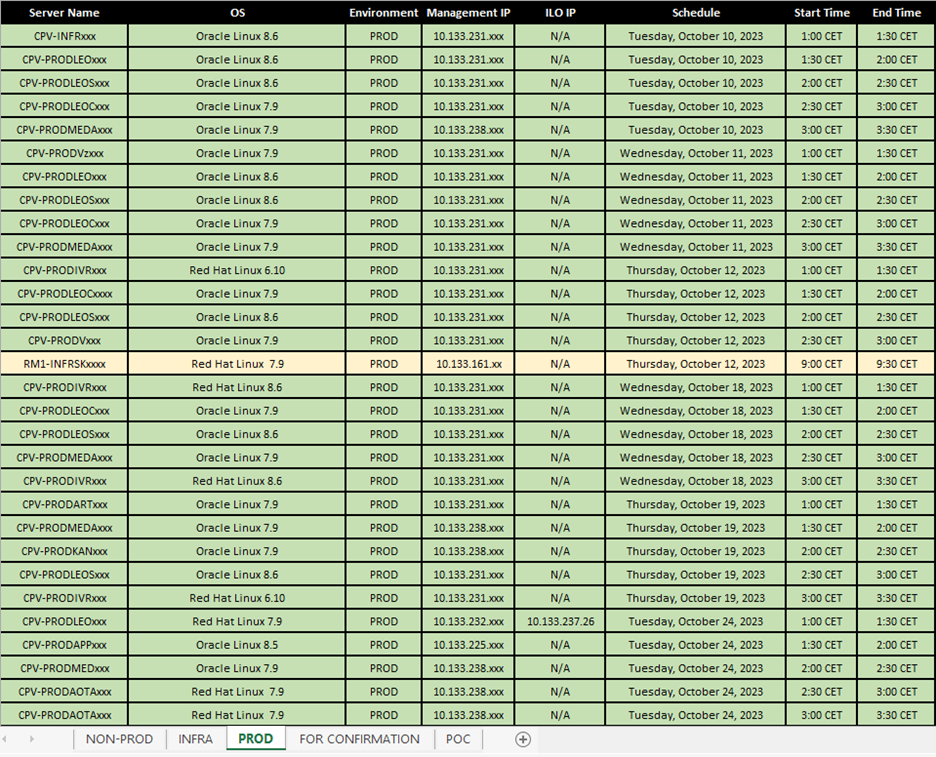Select the 10.133.238.xxx IP of CPV-PRODKANxxx

[x=468, y=551]
